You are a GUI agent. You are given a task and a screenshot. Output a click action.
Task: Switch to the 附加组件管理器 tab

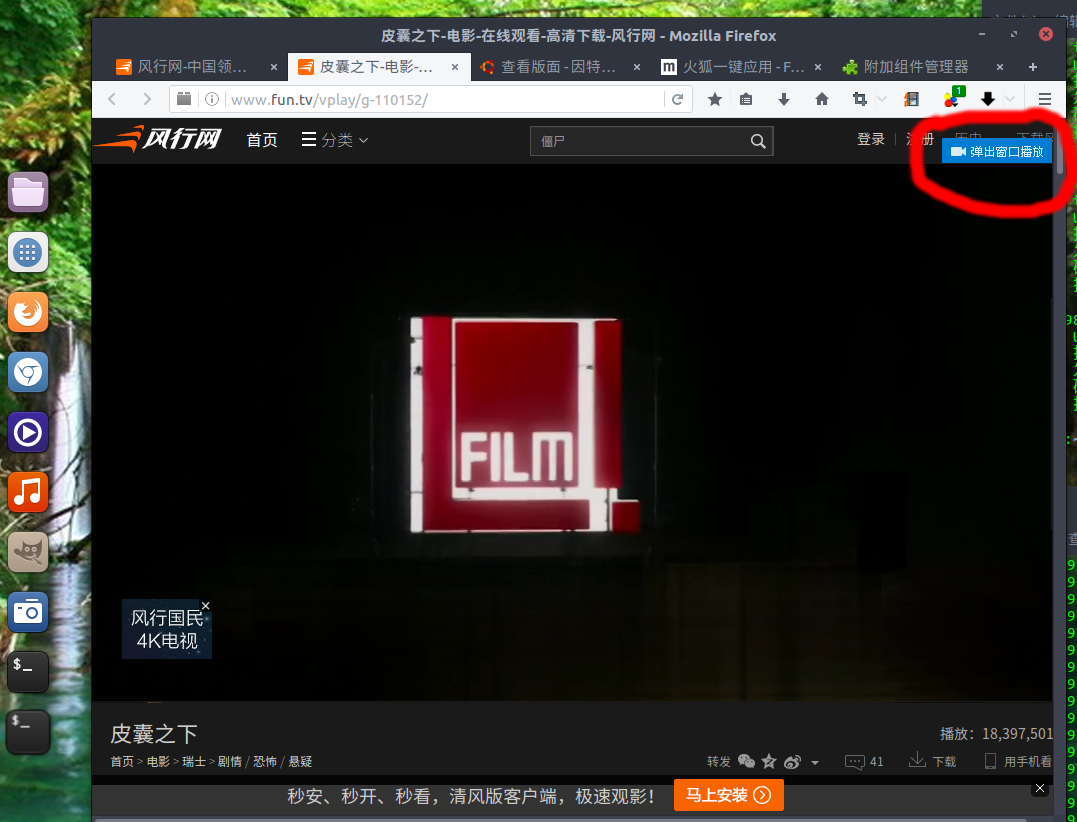pyautogui.click(x=924, y=67)
